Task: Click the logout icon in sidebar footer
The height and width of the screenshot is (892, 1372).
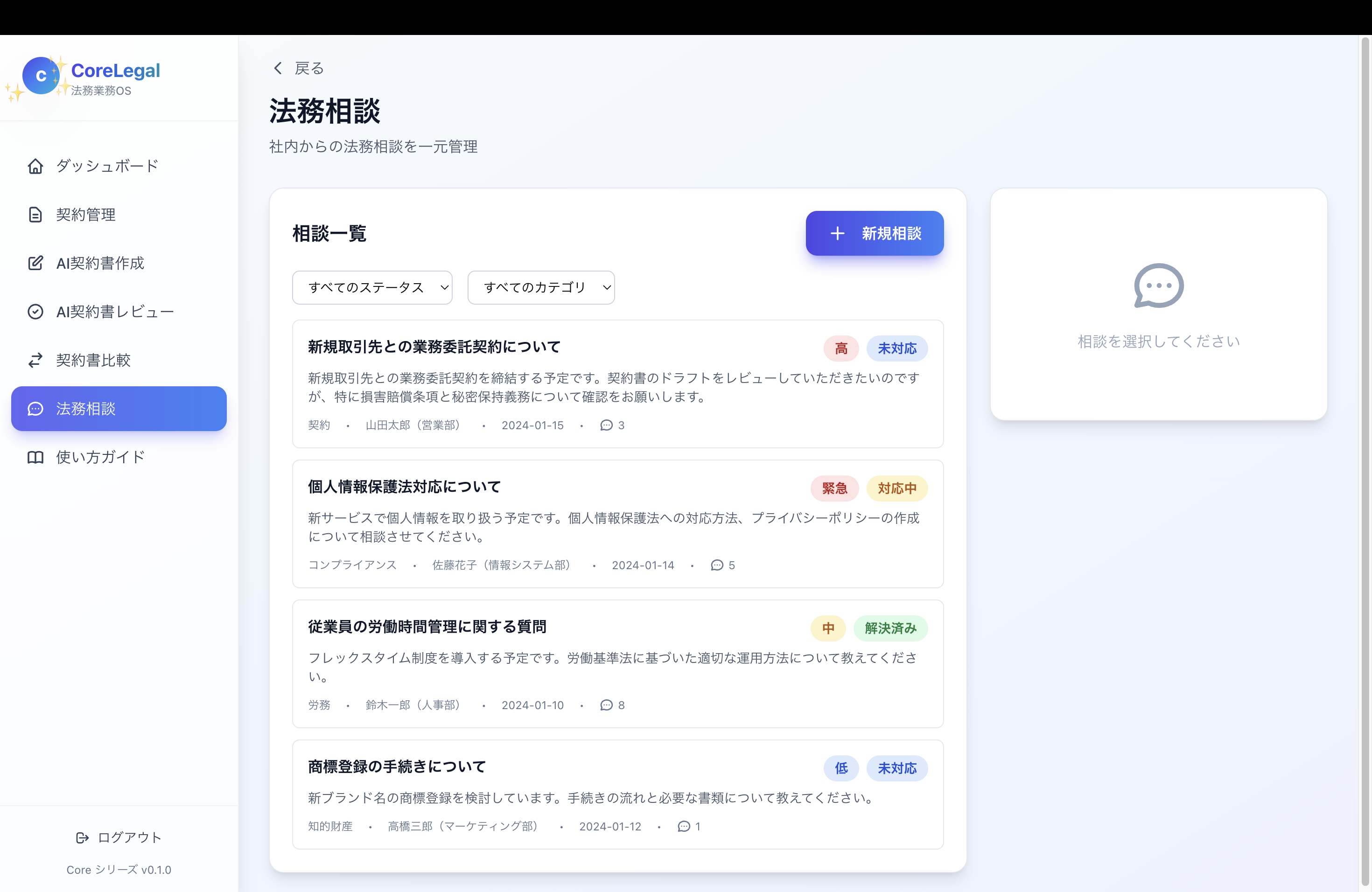Action: 82,837
